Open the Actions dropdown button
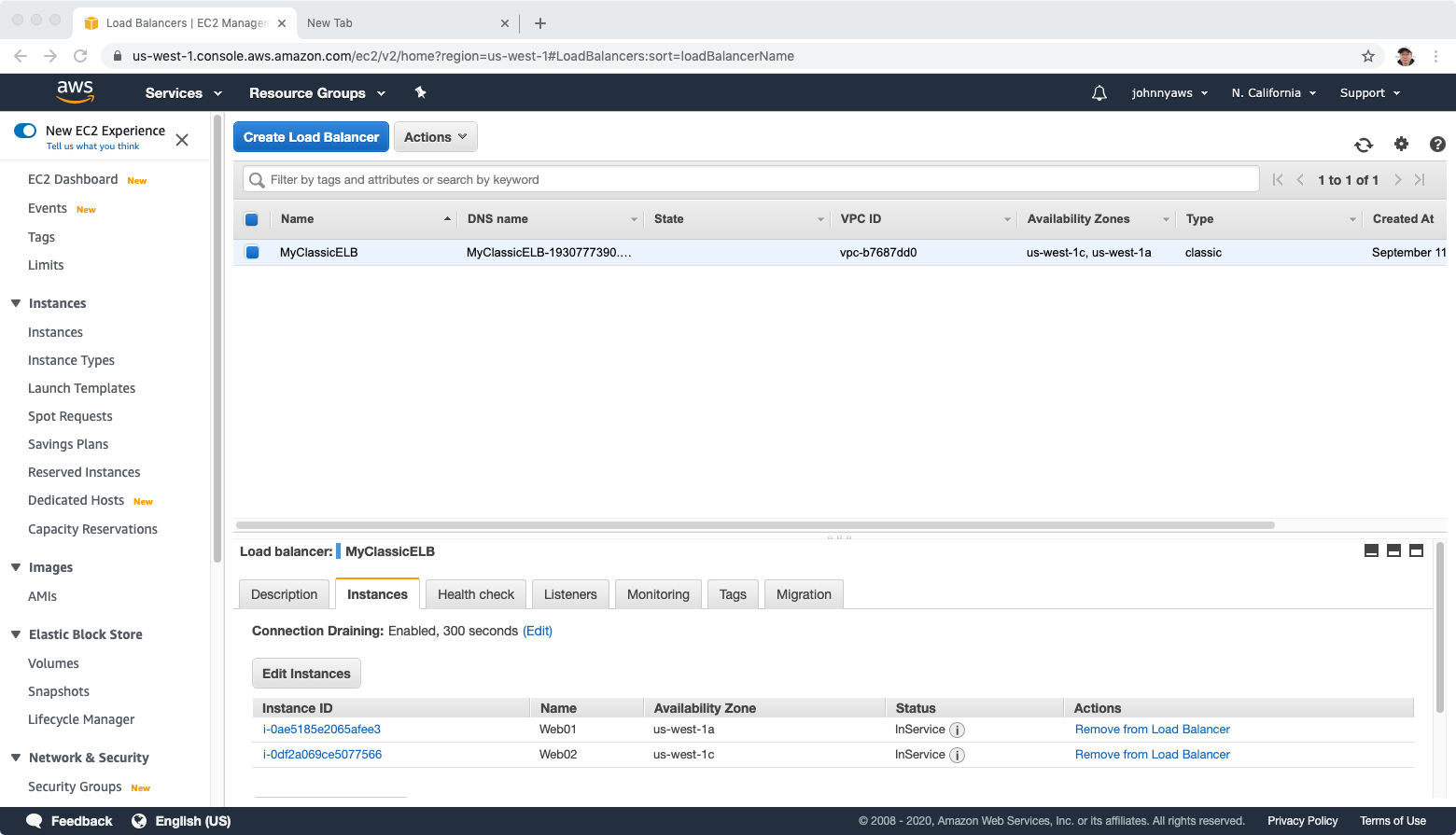 [436, 137]
